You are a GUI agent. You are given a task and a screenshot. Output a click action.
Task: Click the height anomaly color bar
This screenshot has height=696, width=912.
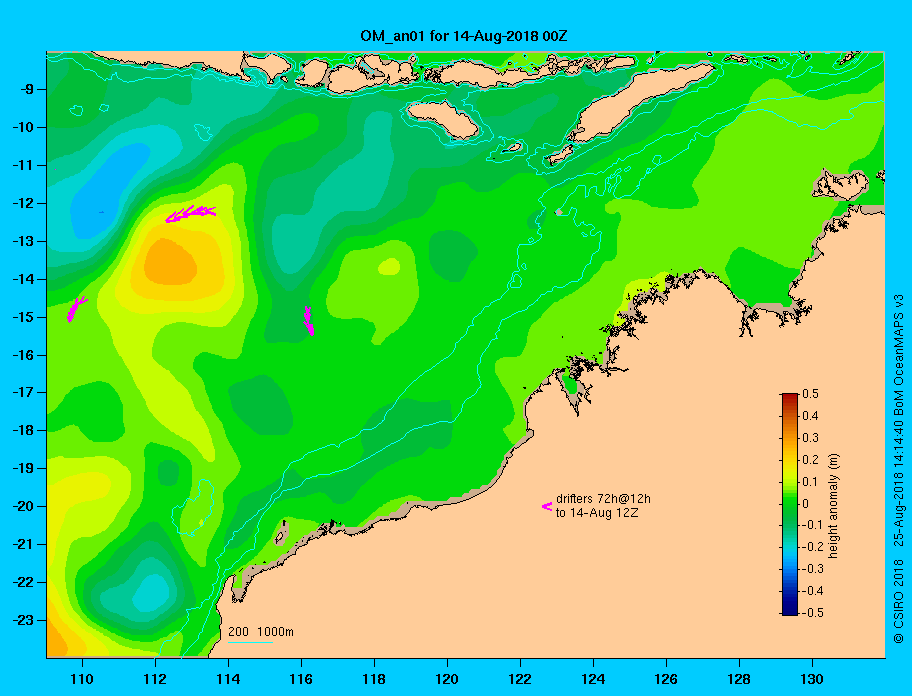coord(790,504)
